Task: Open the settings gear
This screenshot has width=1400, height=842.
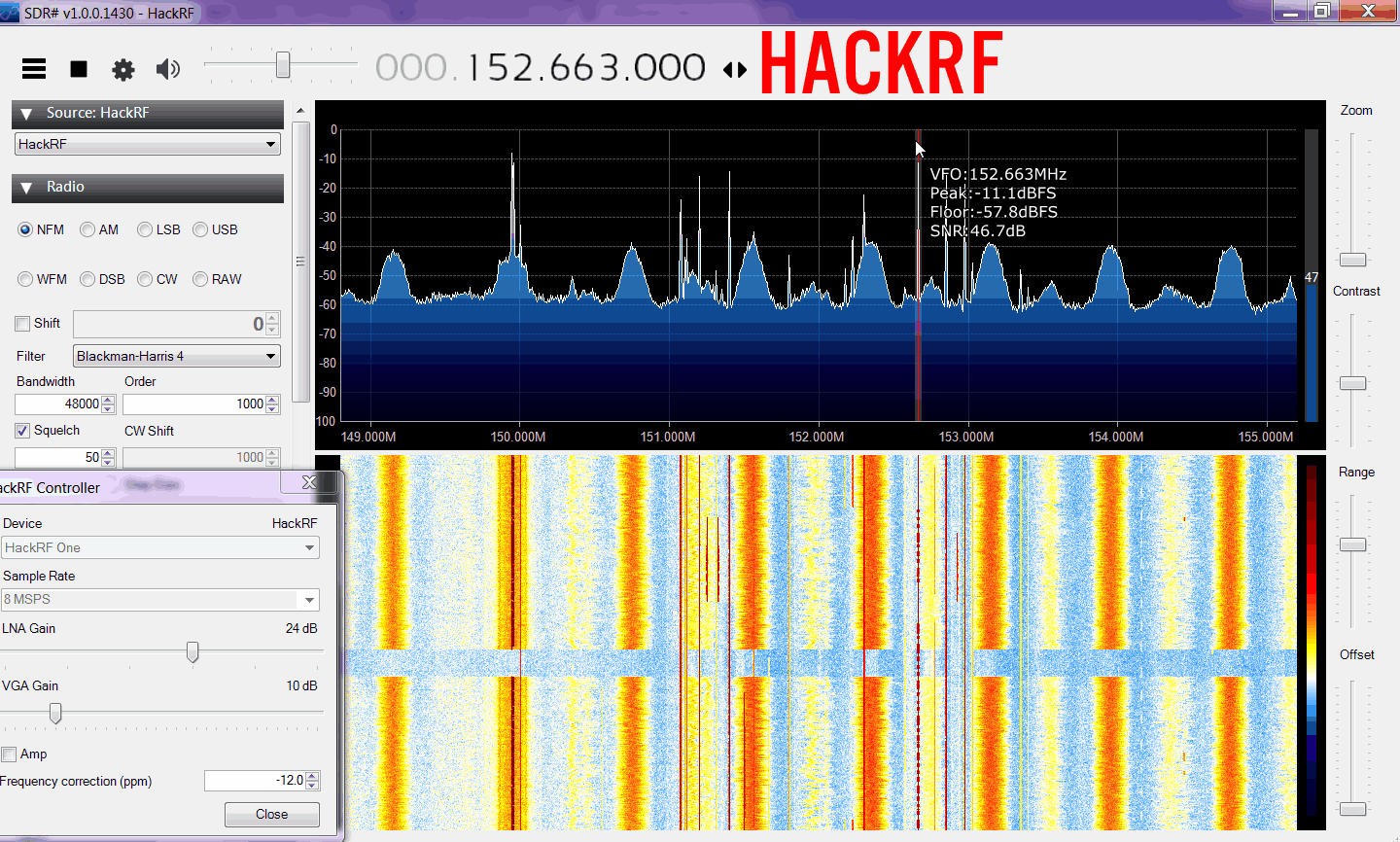Action: click(122, 69)
